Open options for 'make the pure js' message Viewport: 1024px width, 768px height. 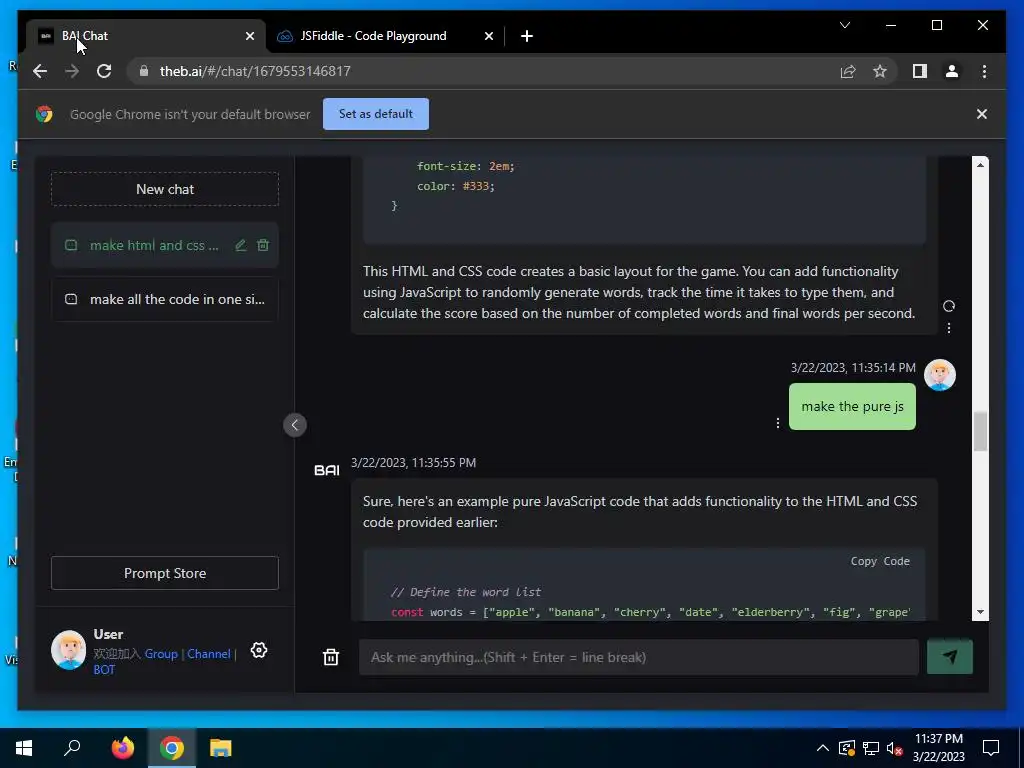tap(777, 423)
